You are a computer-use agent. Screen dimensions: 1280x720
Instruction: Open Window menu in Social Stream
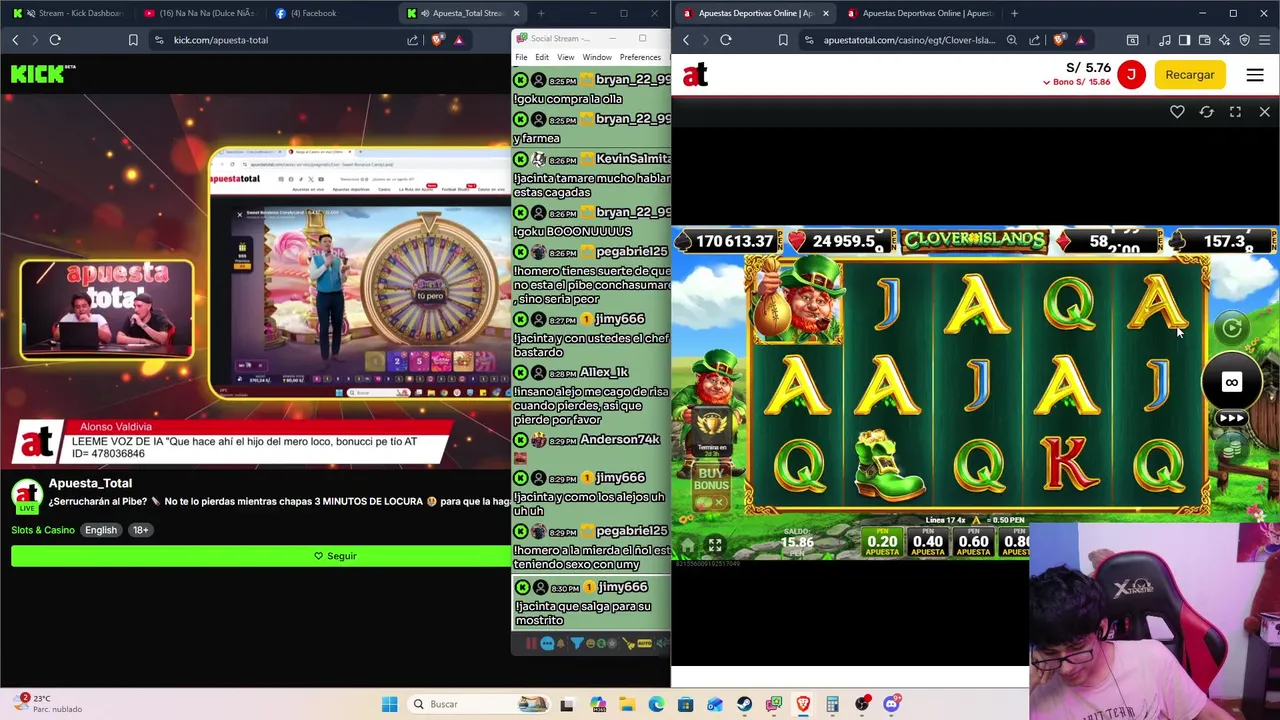click(597, 57)
